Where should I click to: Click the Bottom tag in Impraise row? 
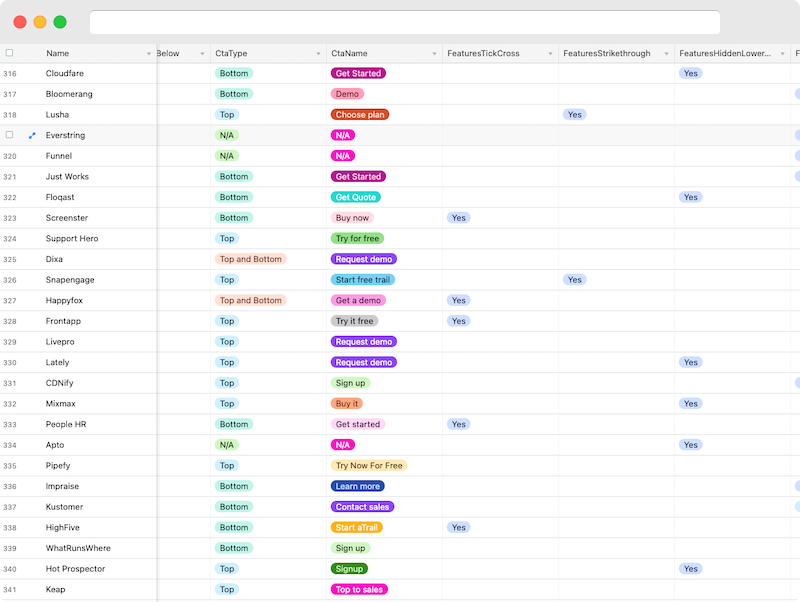pos(234,486)
